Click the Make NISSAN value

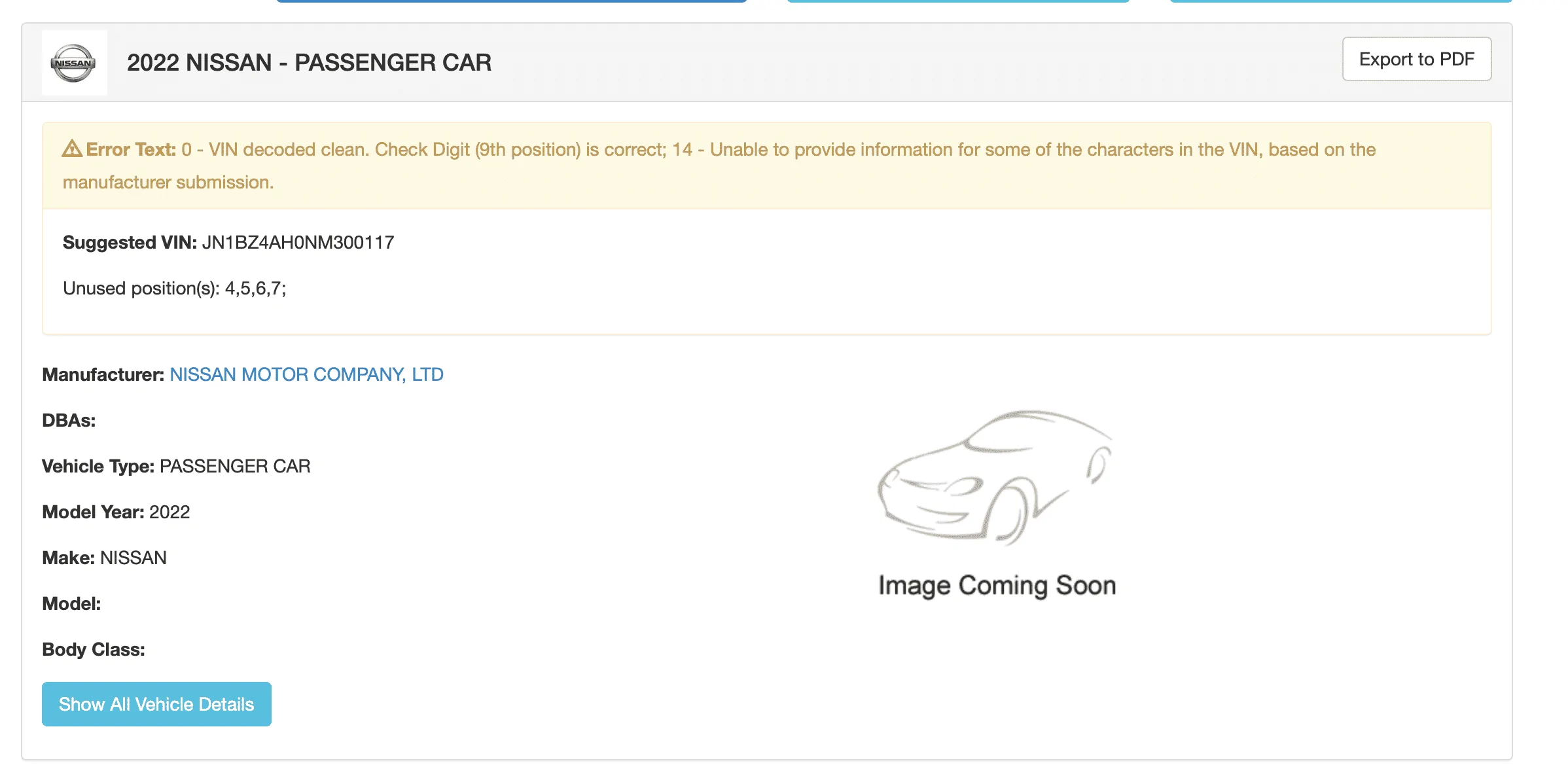134,558
